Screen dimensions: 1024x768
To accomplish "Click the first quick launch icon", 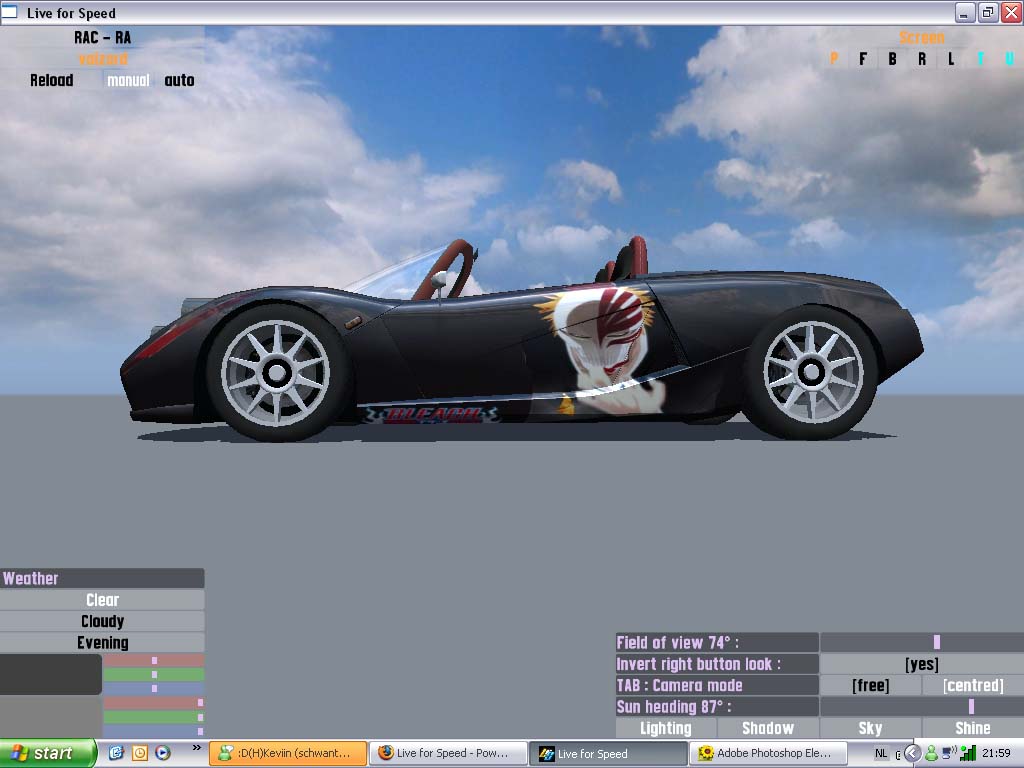I will (x=116, y=753).
